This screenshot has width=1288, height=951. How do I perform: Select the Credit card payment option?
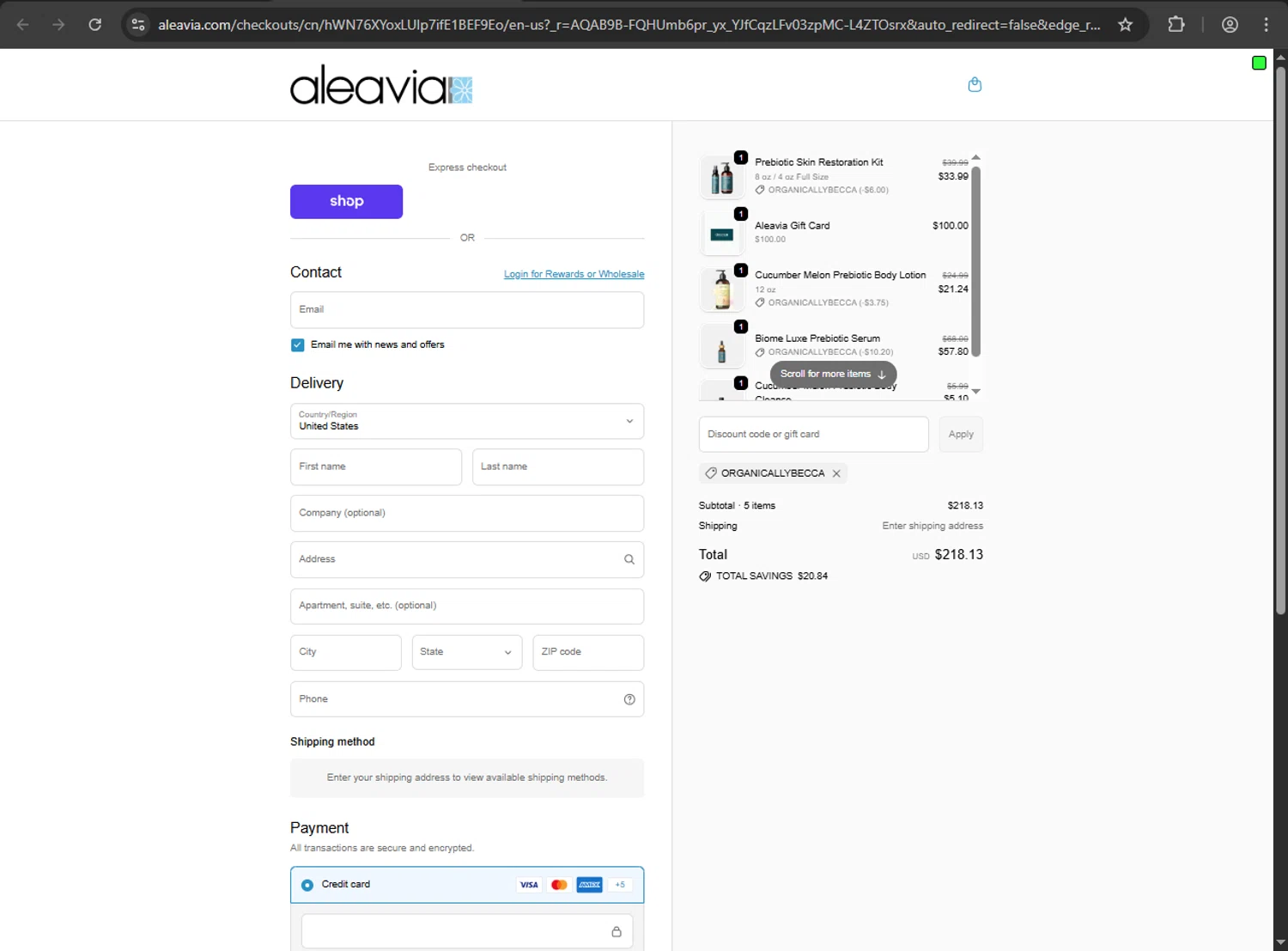pyautogui.click(x=307, y=885)
